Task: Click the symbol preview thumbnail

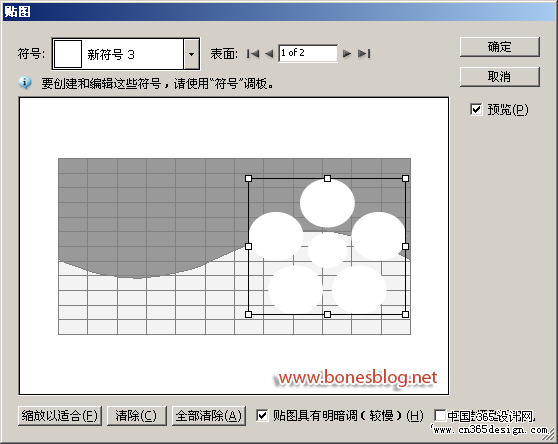Action: tap(68, 54)
